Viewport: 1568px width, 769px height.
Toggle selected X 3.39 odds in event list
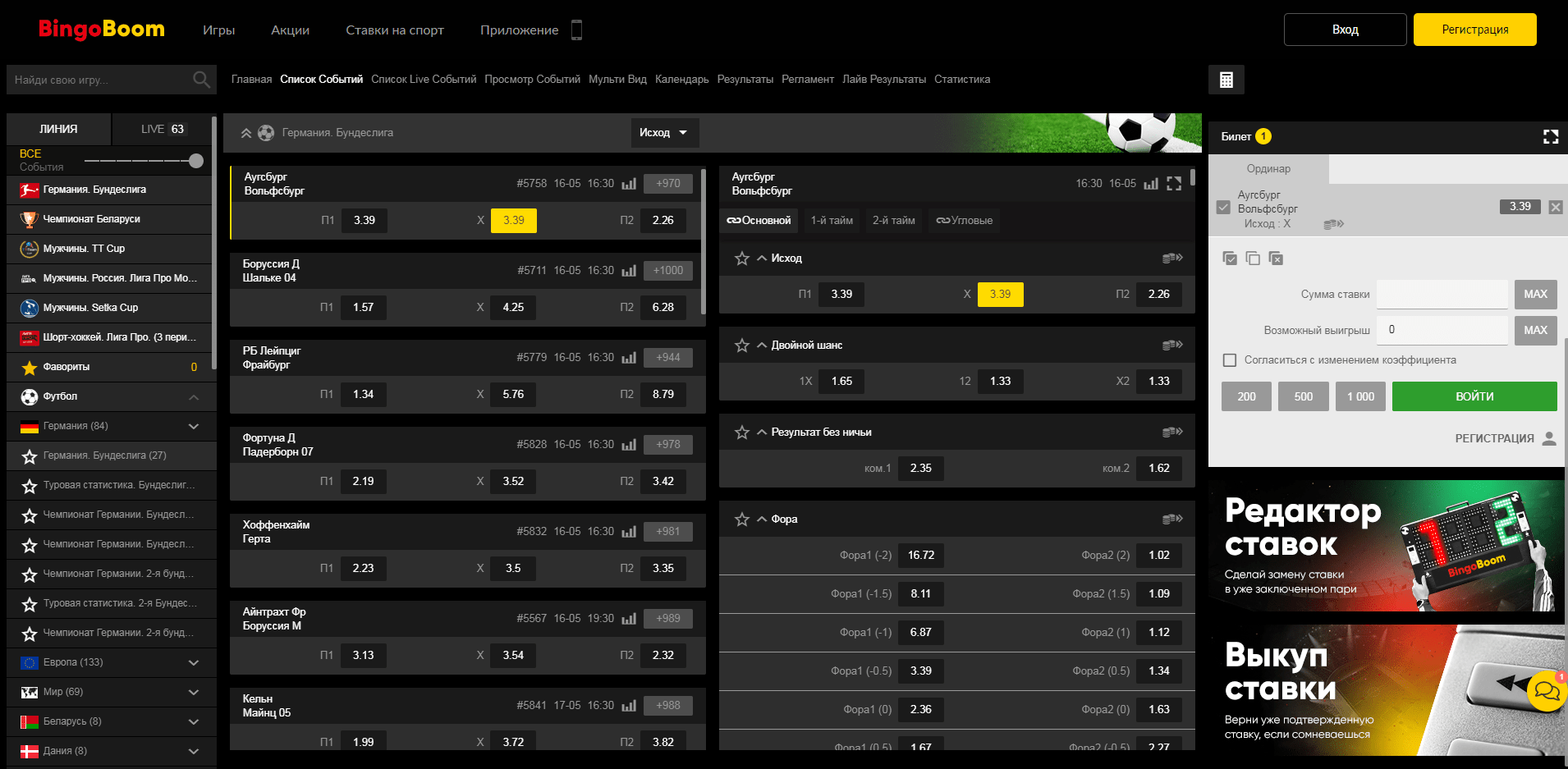tap(514, 221)
